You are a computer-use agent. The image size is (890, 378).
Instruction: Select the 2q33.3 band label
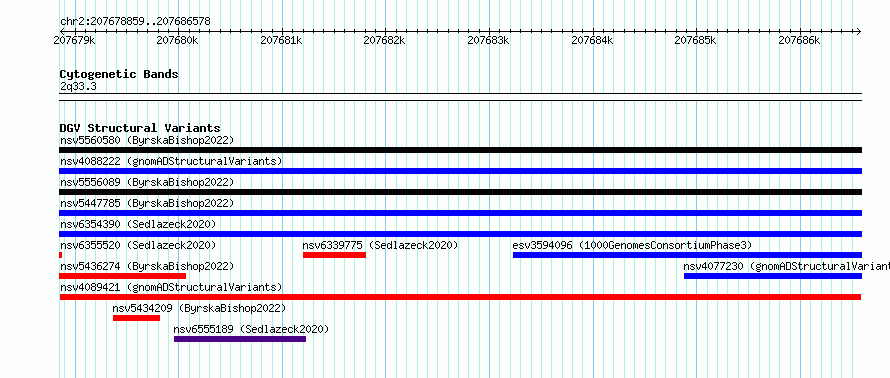click(78, 86)
